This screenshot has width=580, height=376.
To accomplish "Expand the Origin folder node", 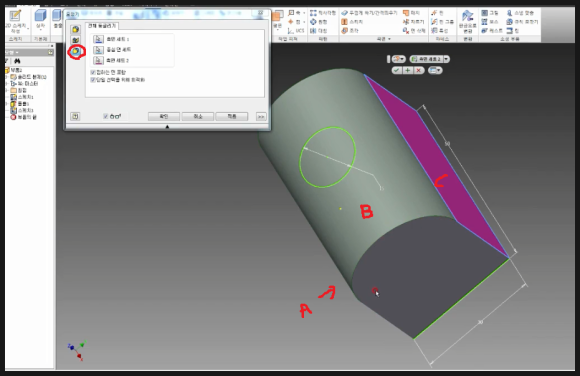I will point(6,90).
